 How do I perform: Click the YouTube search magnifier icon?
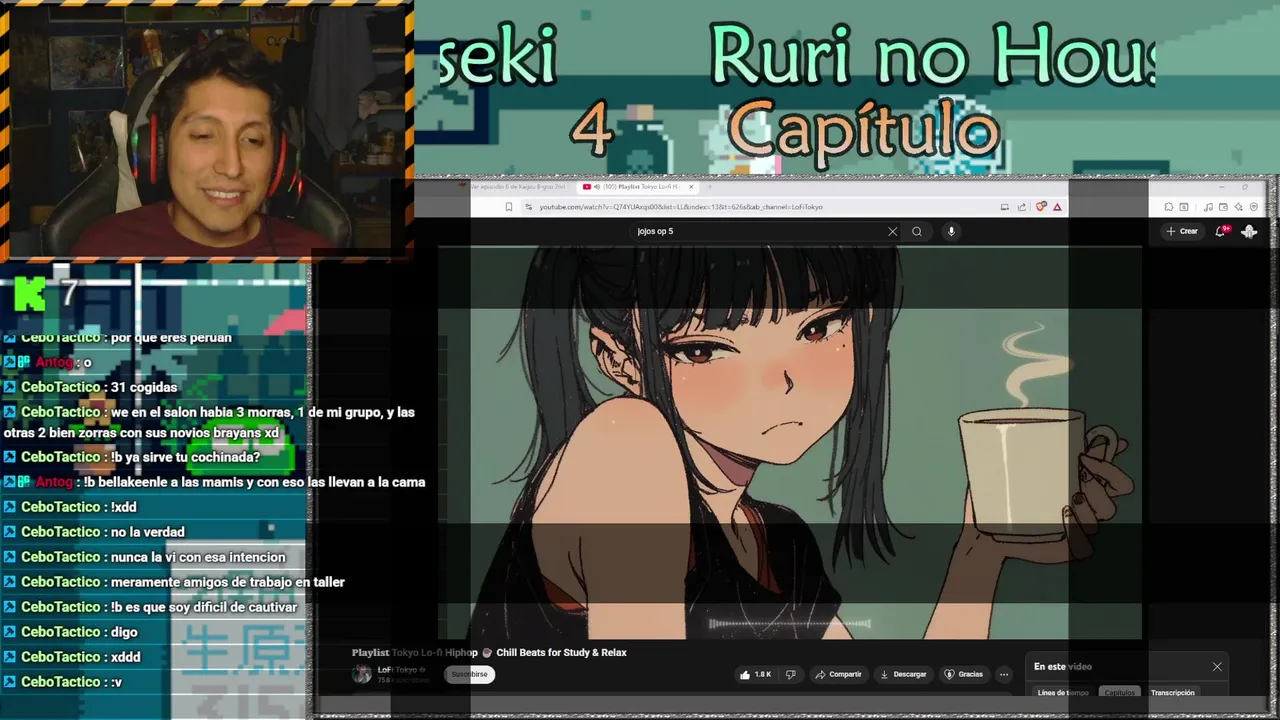[x=917, y=231]
